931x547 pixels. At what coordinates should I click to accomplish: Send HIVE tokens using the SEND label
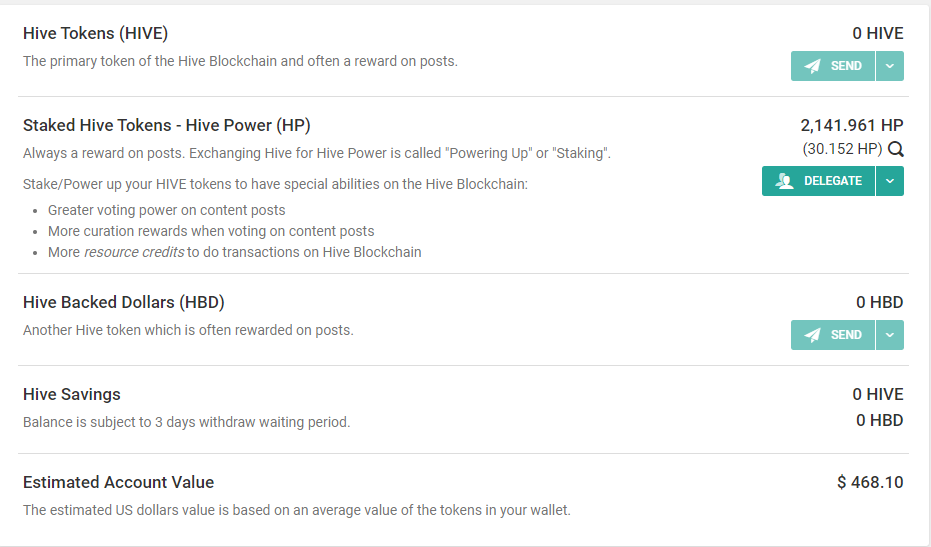point(846,66)
